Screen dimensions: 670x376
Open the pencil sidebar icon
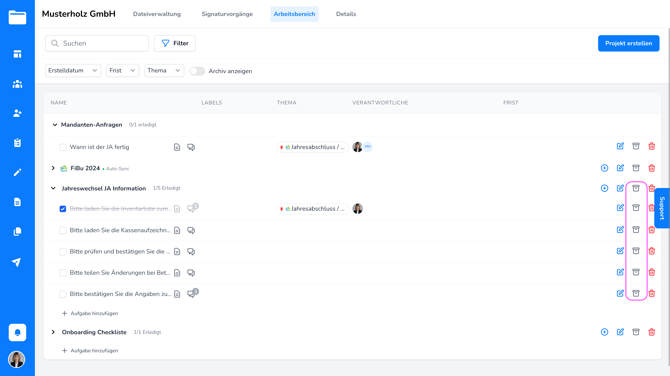click(x=17, y=172)
